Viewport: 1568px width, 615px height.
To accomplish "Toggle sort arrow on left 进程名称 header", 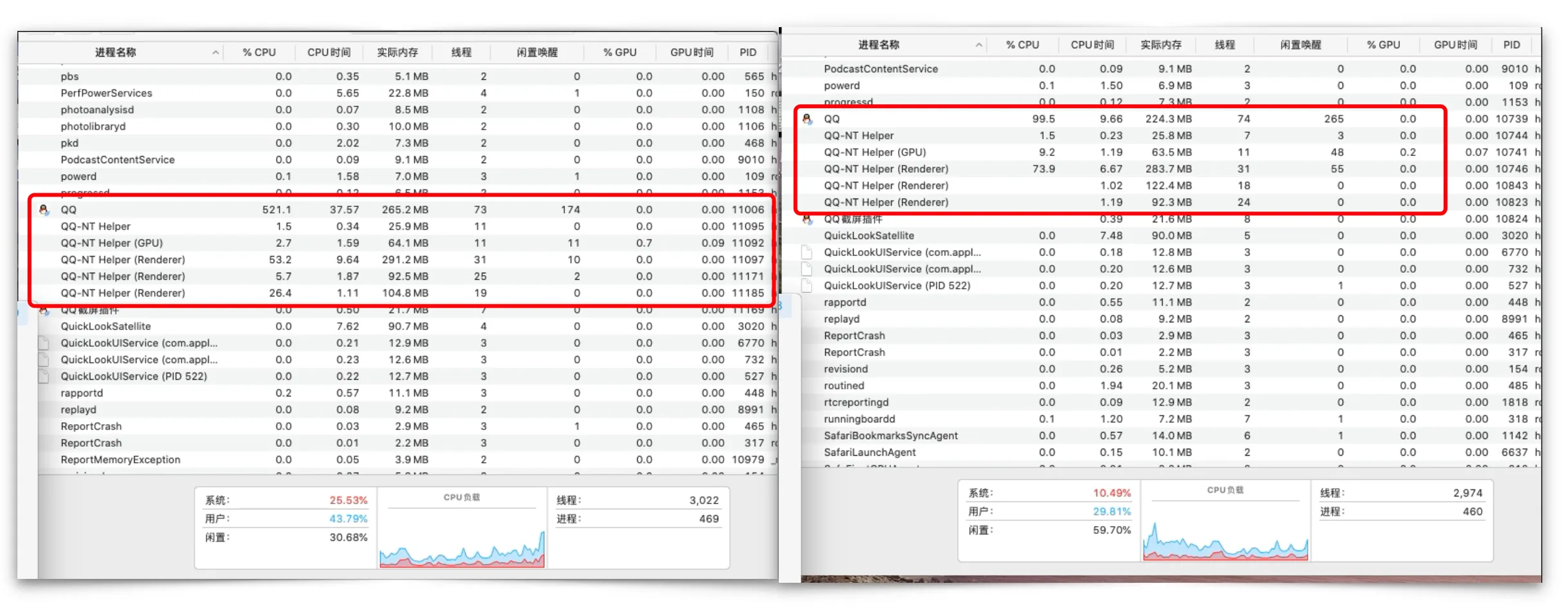I will (215, 52).
